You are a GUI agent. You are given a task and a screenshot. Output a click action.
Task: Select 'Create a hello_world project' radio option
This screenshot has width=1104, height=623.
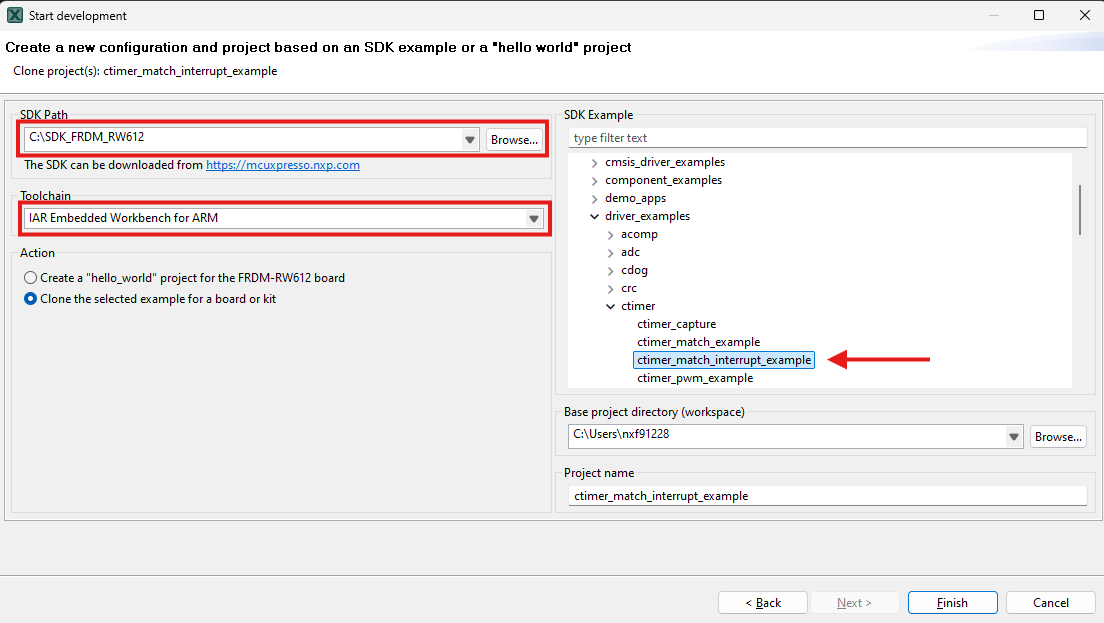pos(31,278)
